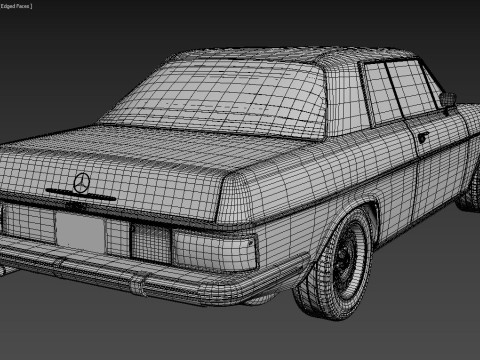
Task: Select the Mercedes star emblem on trunk
Action: point(82,183)
